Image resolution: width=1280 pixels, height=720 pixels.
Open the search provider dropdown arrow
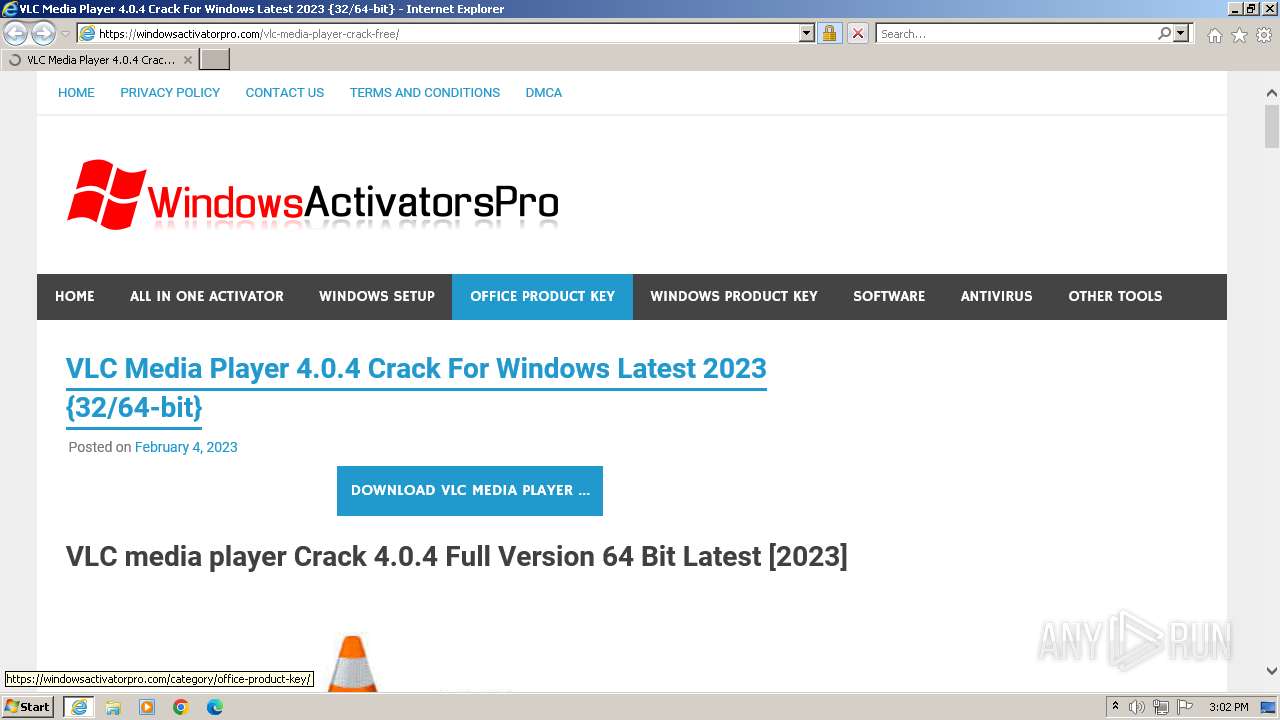click(x=1181, y=34)
